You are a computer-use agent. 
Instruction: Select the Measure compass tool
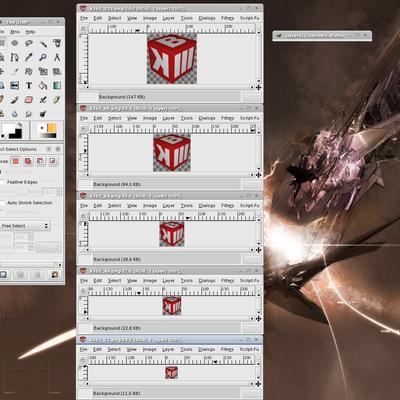click(x=57, y=57)
